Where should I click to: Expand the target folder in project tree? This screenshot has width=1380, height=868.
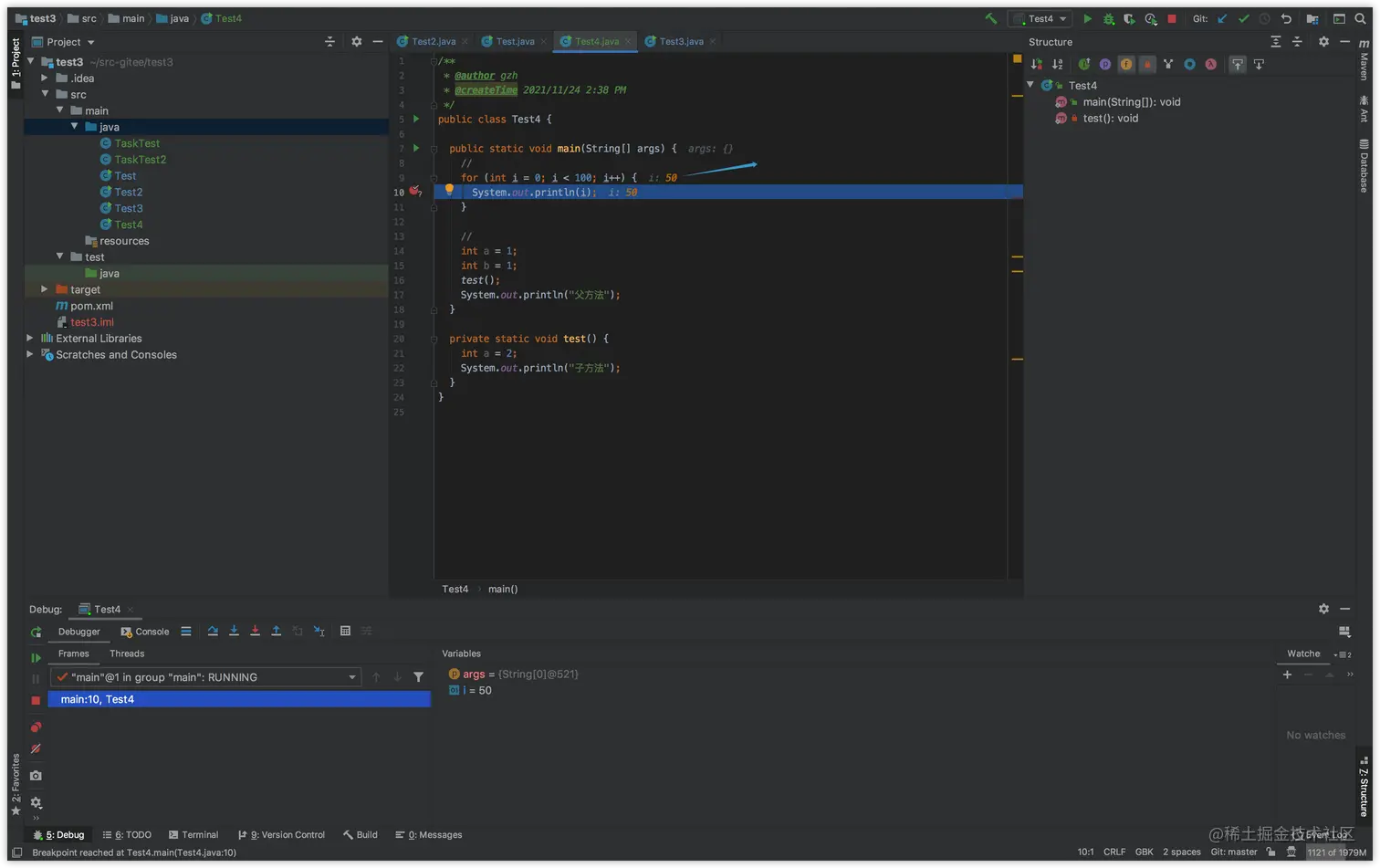point(44,289)
